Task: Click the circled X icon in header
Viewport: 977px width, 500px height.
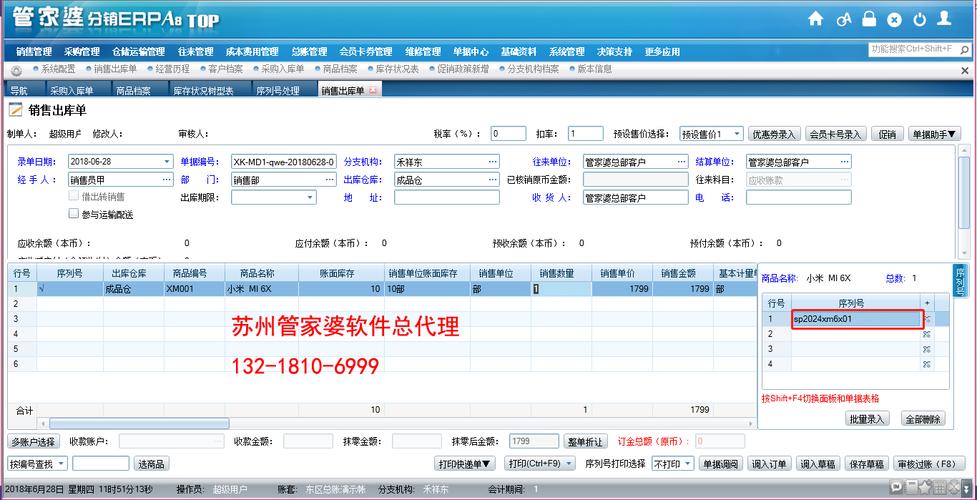Action: [x=894, y=20]
